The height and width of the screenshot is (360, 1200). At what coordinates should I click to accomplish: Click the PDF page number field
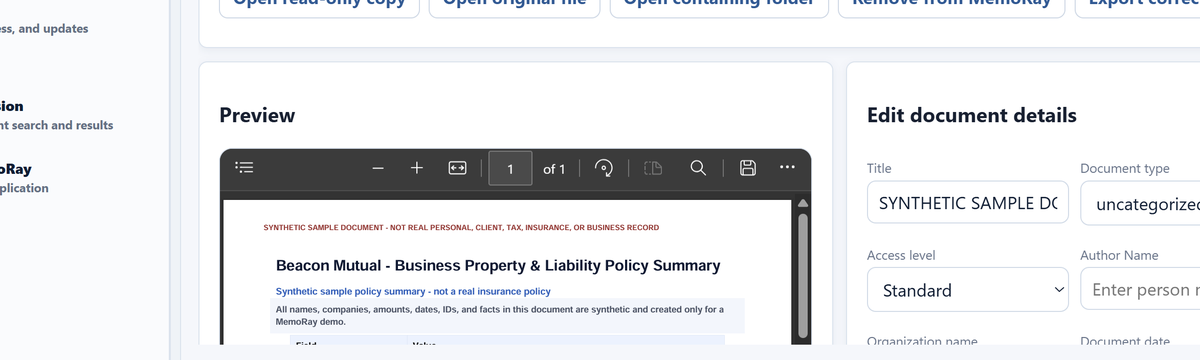tap(510, 169)
